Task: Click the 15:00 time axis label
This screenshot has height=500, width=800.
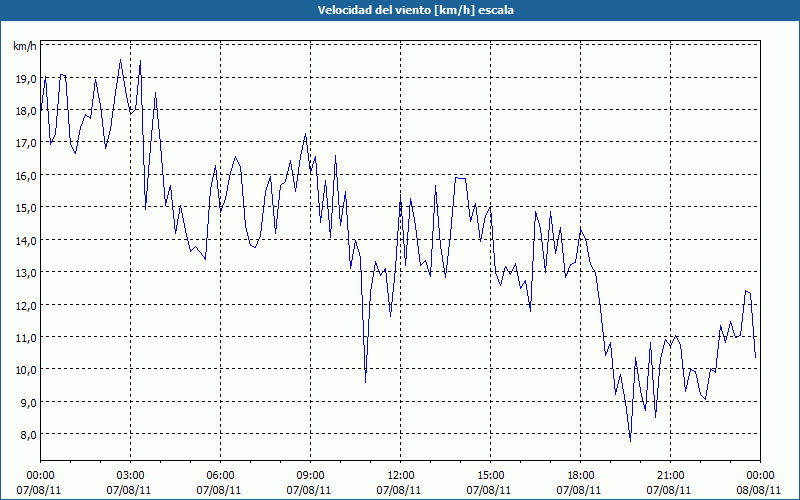Action: 490,476
